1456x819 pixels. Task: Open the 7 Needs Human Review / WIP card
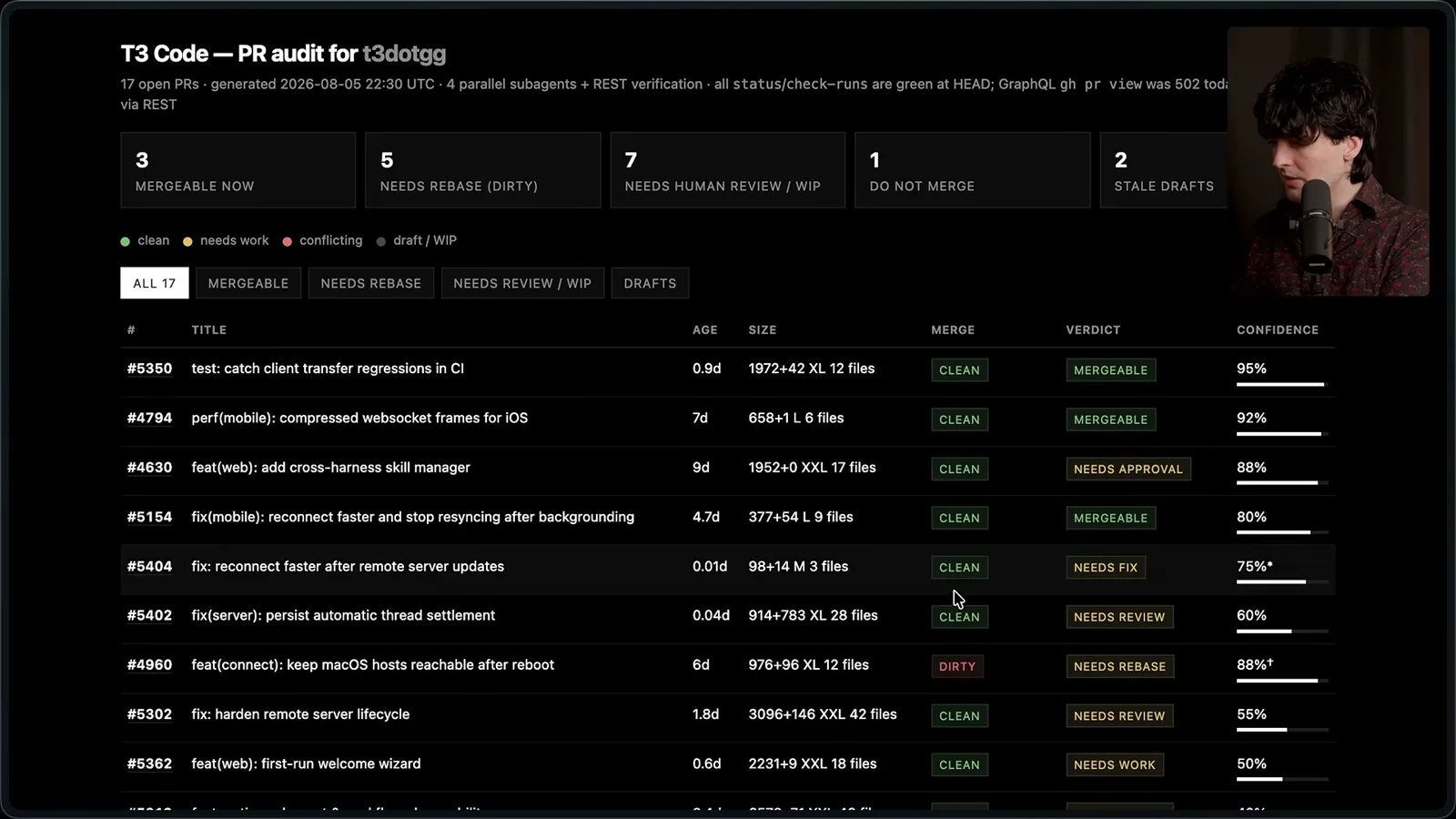tap(727, 170)
